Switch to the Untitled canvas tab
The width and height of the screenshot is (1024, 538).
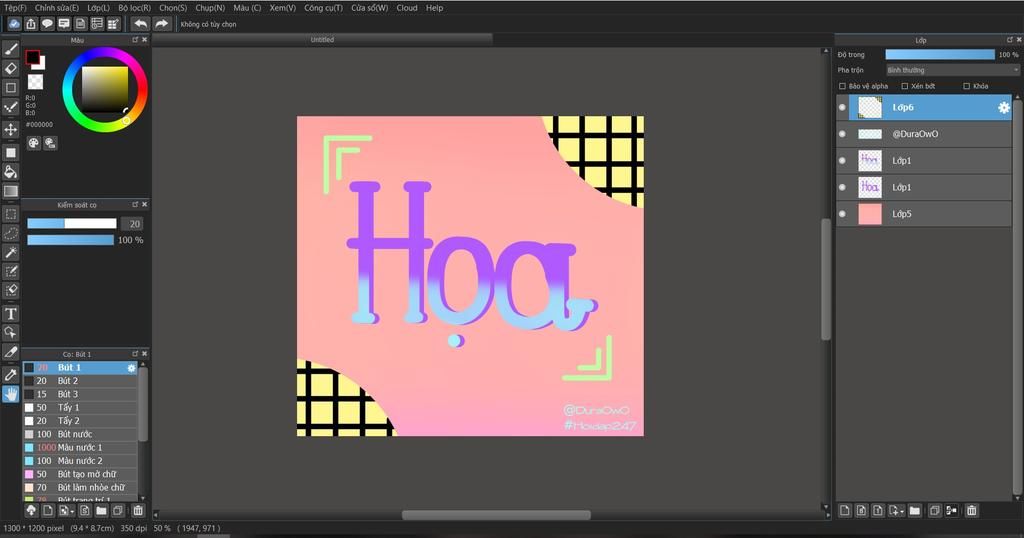(x=322, y=40)
